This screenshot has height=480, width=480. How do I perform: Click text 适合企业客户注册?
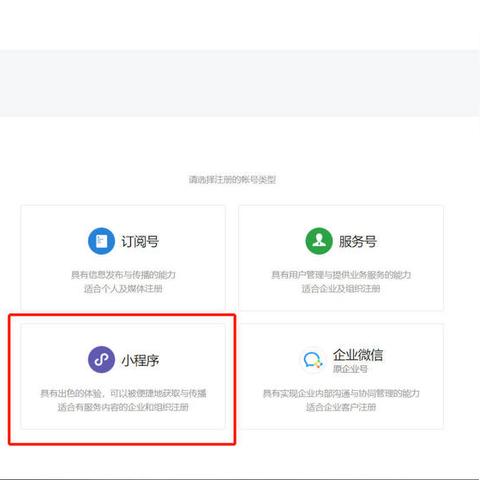341,407
